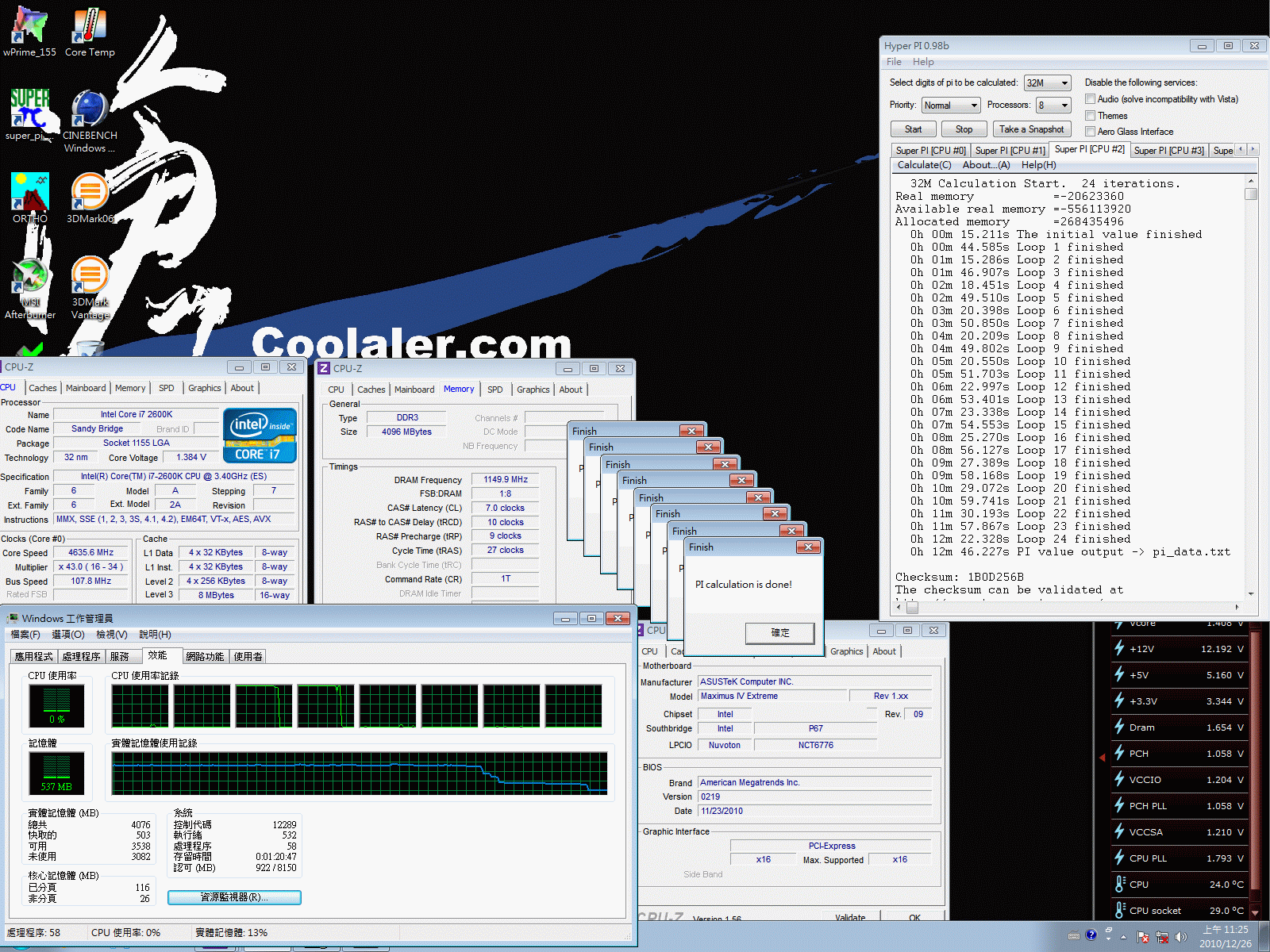Viewport: 1270px width, 952px height.
Task: Click the blue help icon in the taskbar
Action: [x=1091, y=935]
